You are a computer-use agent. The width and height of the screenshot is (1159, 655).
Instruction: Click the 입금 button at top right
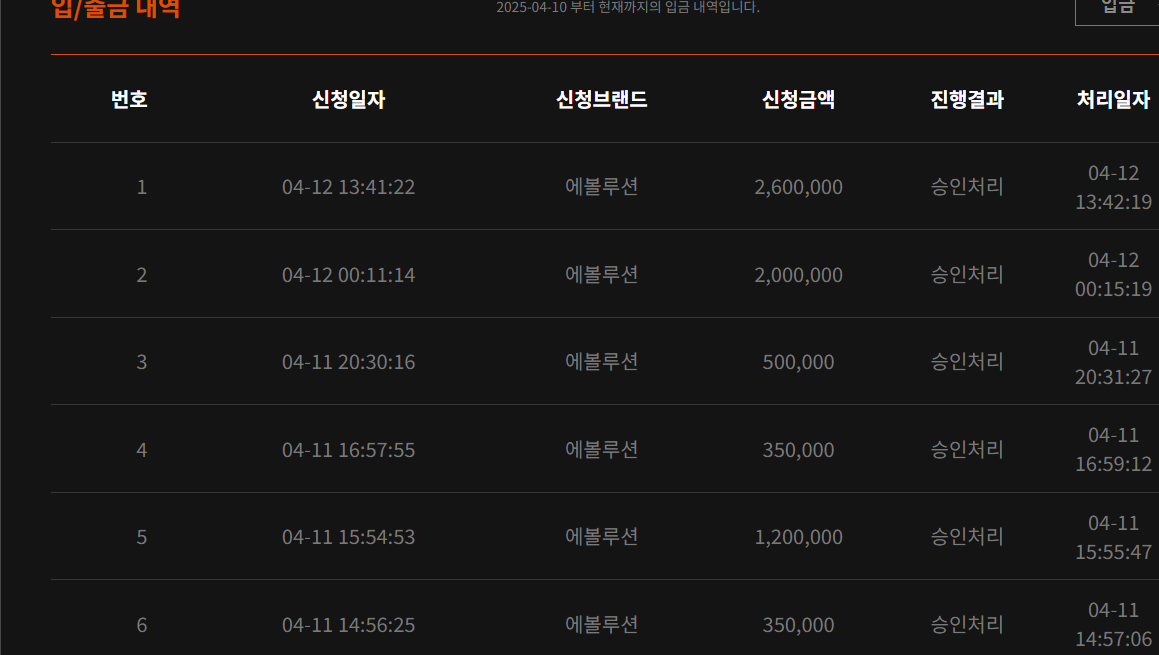(x=1117, y=9)
